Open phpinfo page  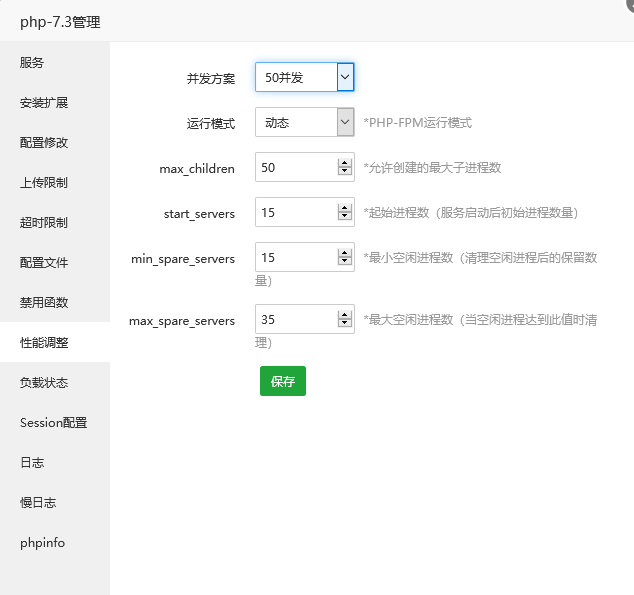pos(55,543)
